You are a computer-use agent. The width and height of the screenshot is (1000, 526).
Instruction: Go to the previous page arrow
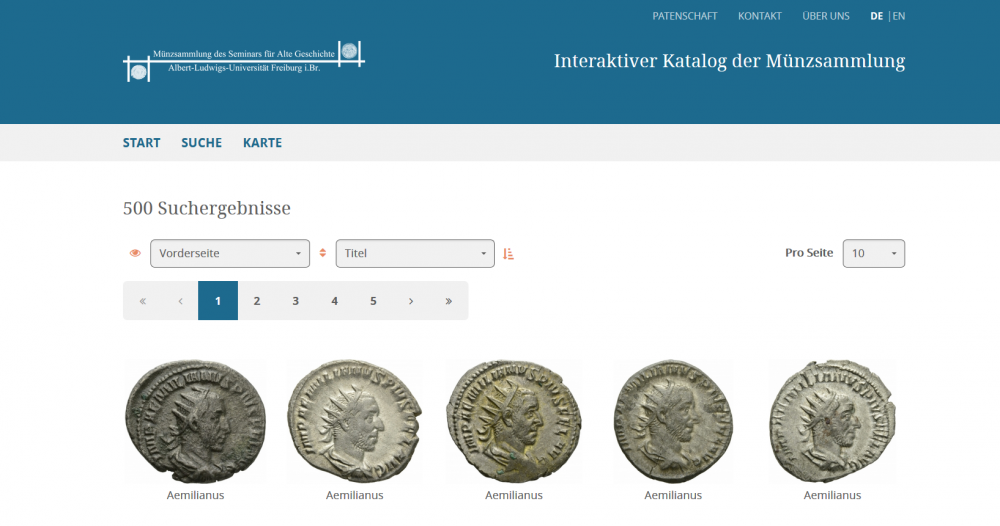click(180, 301)
